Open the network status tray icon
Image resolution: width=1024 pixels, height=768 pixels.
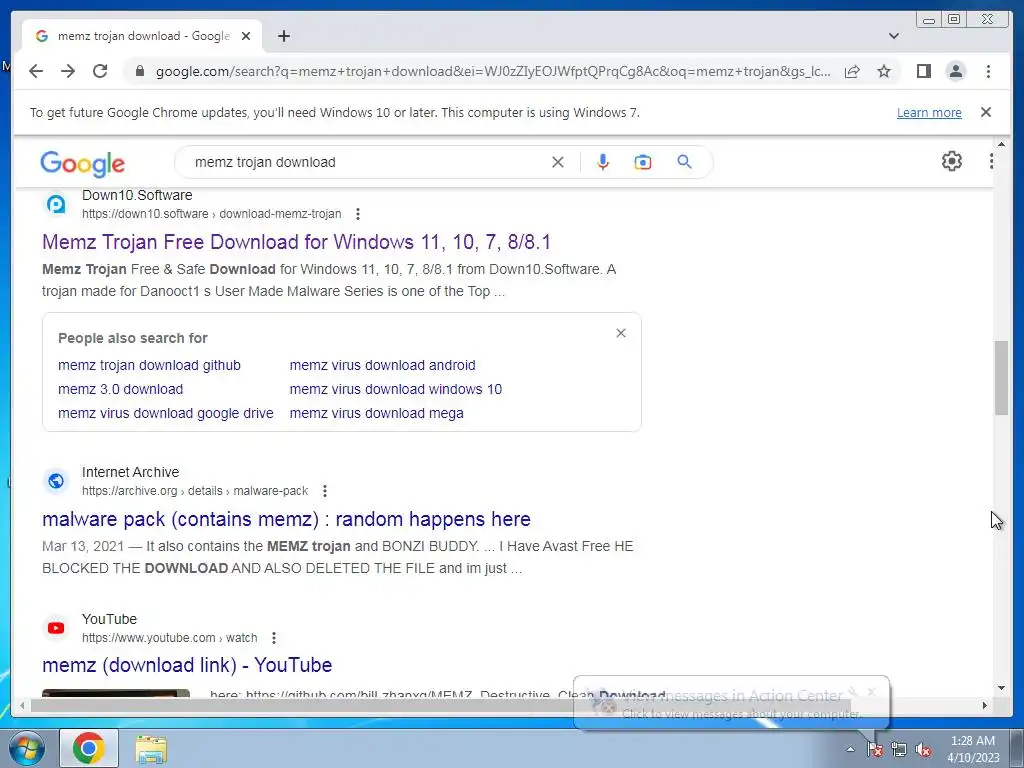(x=899, y=750)
